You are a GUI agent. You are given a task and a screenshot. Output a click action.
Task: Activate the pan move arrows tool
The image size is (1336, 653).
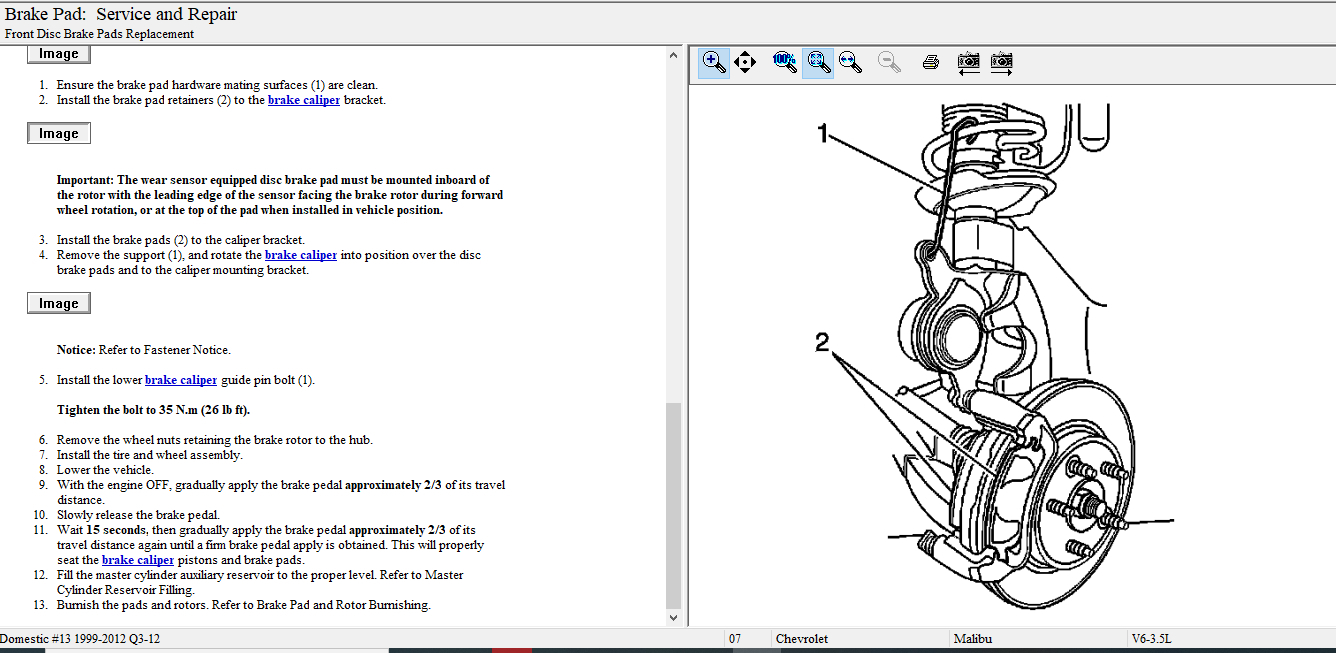744,62
